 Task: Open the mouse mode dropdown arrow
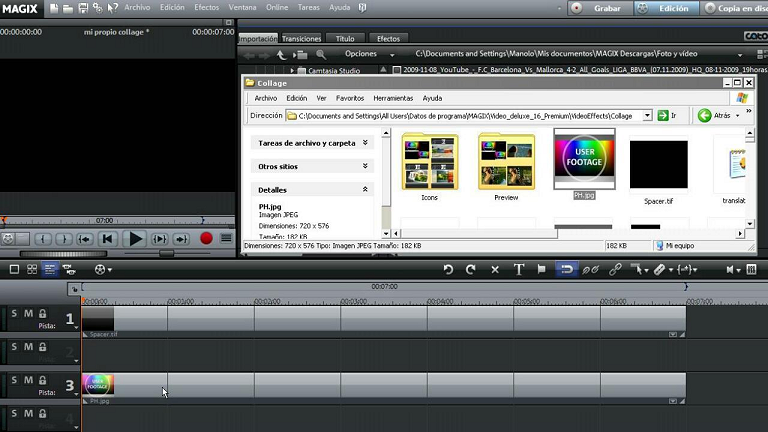(645, 269)
